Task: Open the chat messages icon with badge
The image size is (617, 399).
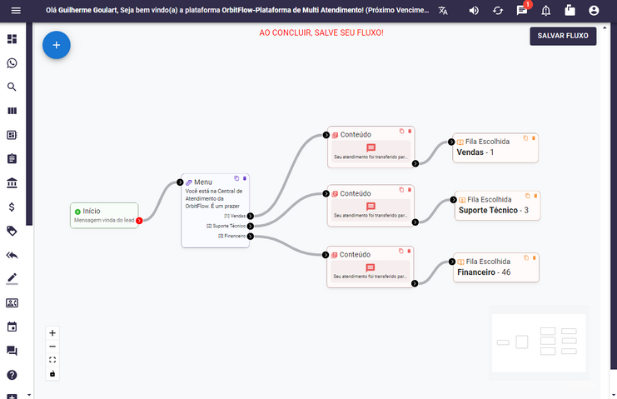Action: pyautogui.click(x=522, y=11)
